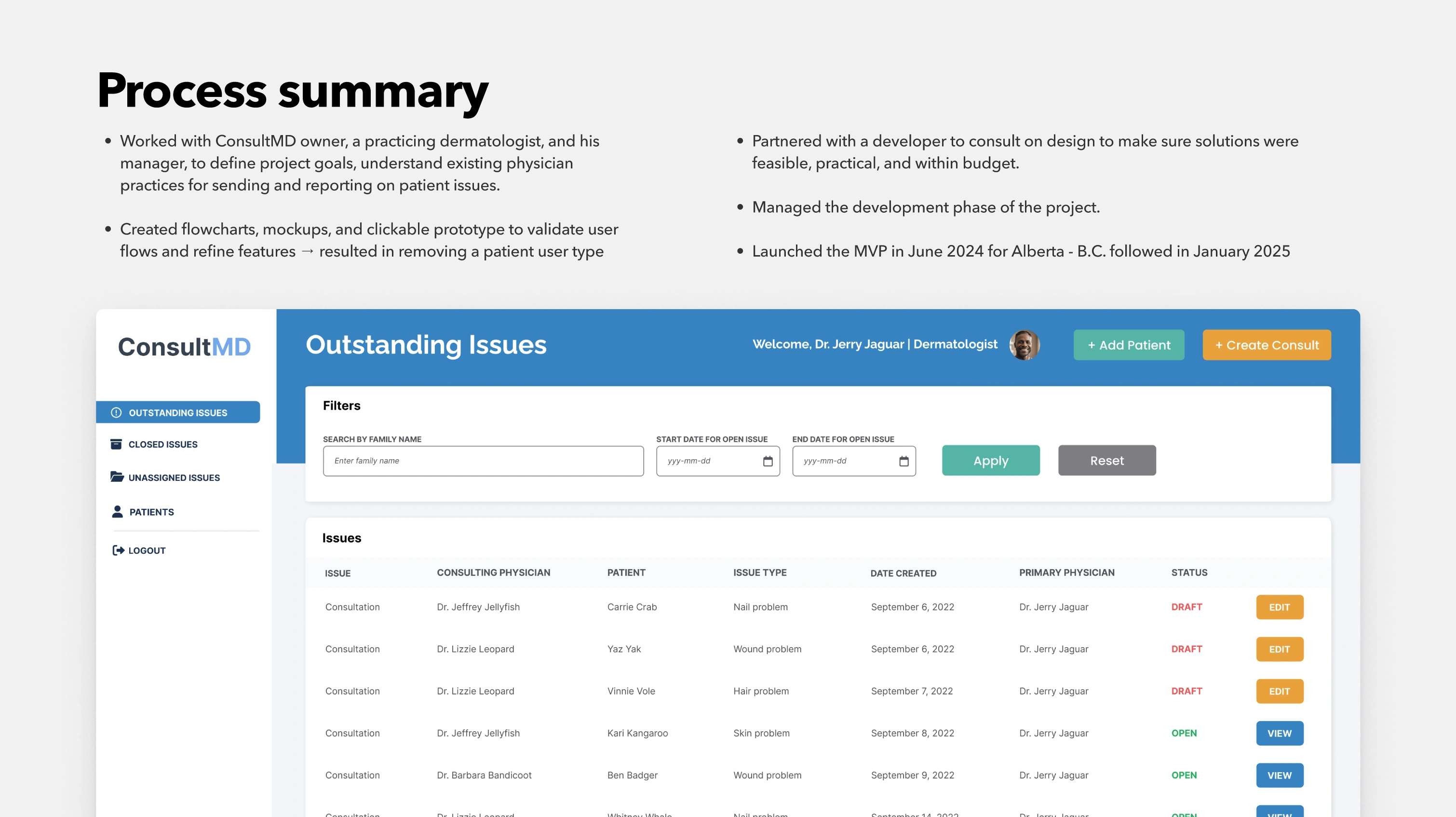Click Dr. Jerry Jaguar's profile avatar
The width and height of the screenshot is (1456, 817).
pyautogui.click(x=1024, y=345)
